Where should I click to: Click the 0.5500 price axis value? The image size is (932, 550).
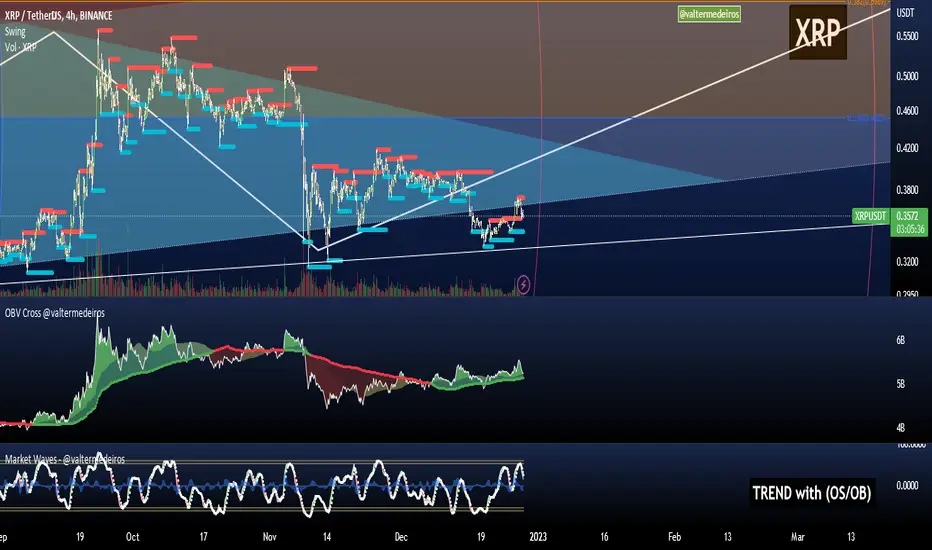(x=907, y=36)
